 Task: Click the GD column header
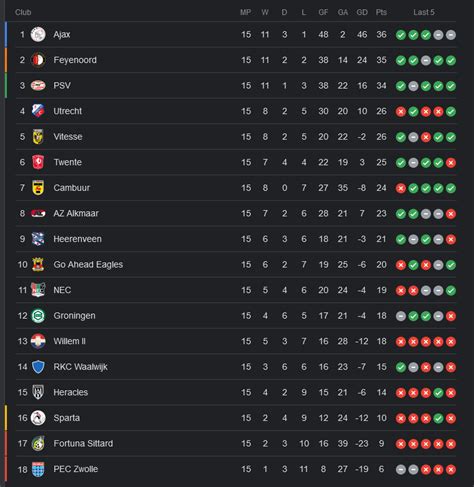click(362, 12)
